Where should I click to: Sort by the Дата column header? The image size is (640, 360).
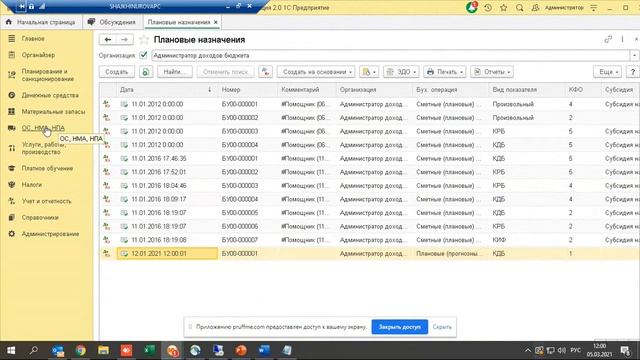pyautogui.click(x=167, y=89)
